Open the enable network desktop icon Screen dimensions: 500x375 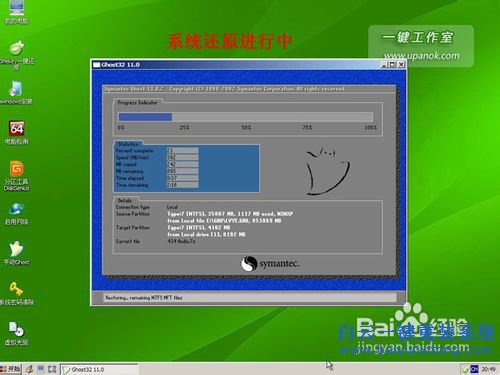click(x=17, y=214)
